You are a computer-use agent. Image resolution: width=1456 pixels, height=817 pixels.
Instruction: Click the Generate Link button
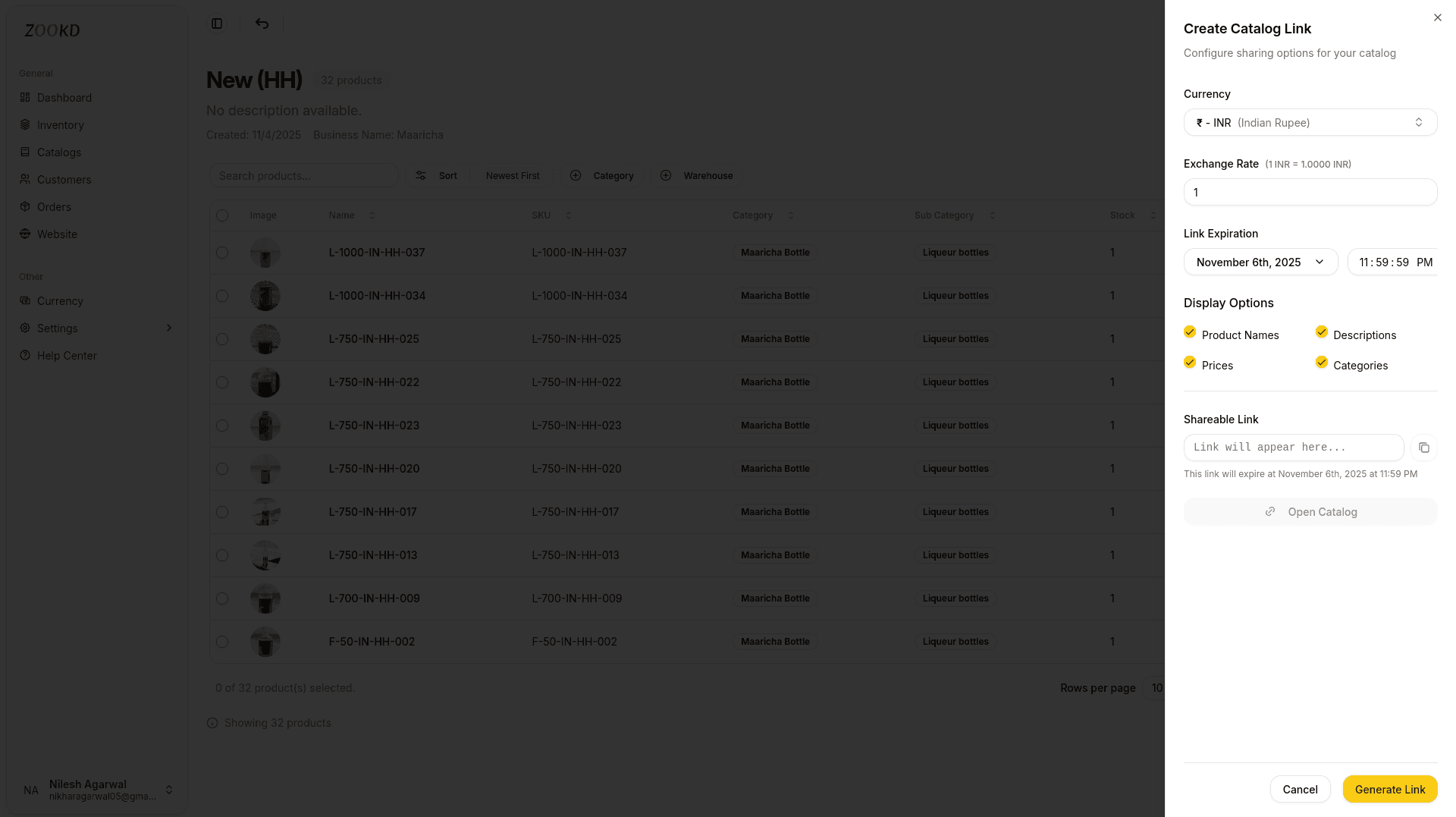[x=1390, y=789]
